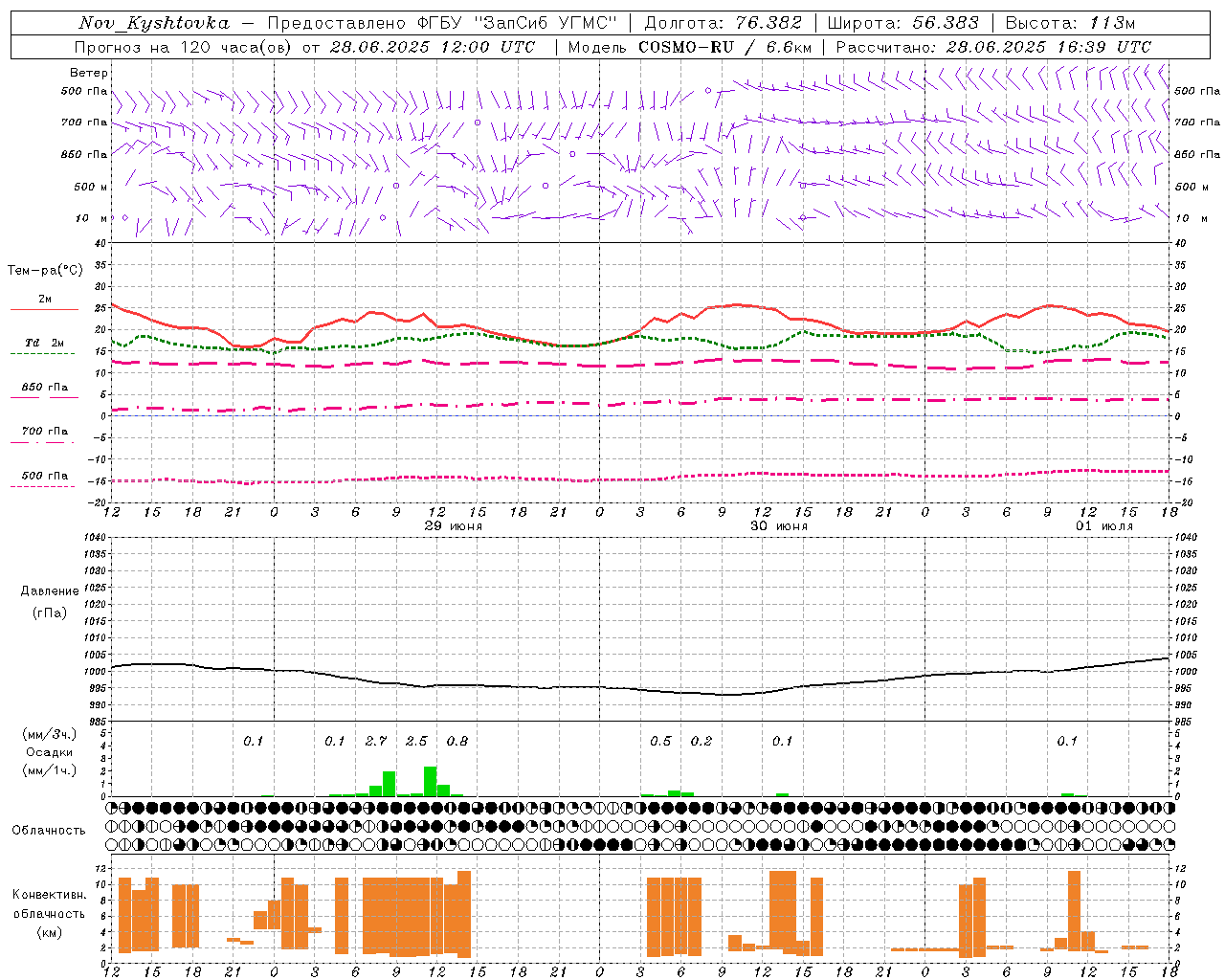
Task: Click the computed time 28.06.2025 16:39 UTC
Action: point(1048,47)
